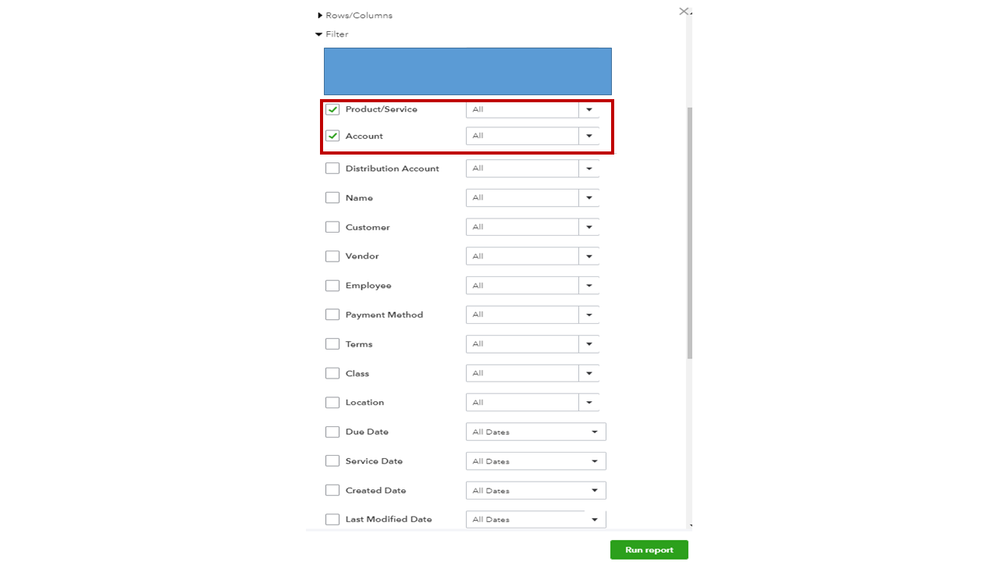
Task: Select the Class filter checkbox
Action: 333,373
